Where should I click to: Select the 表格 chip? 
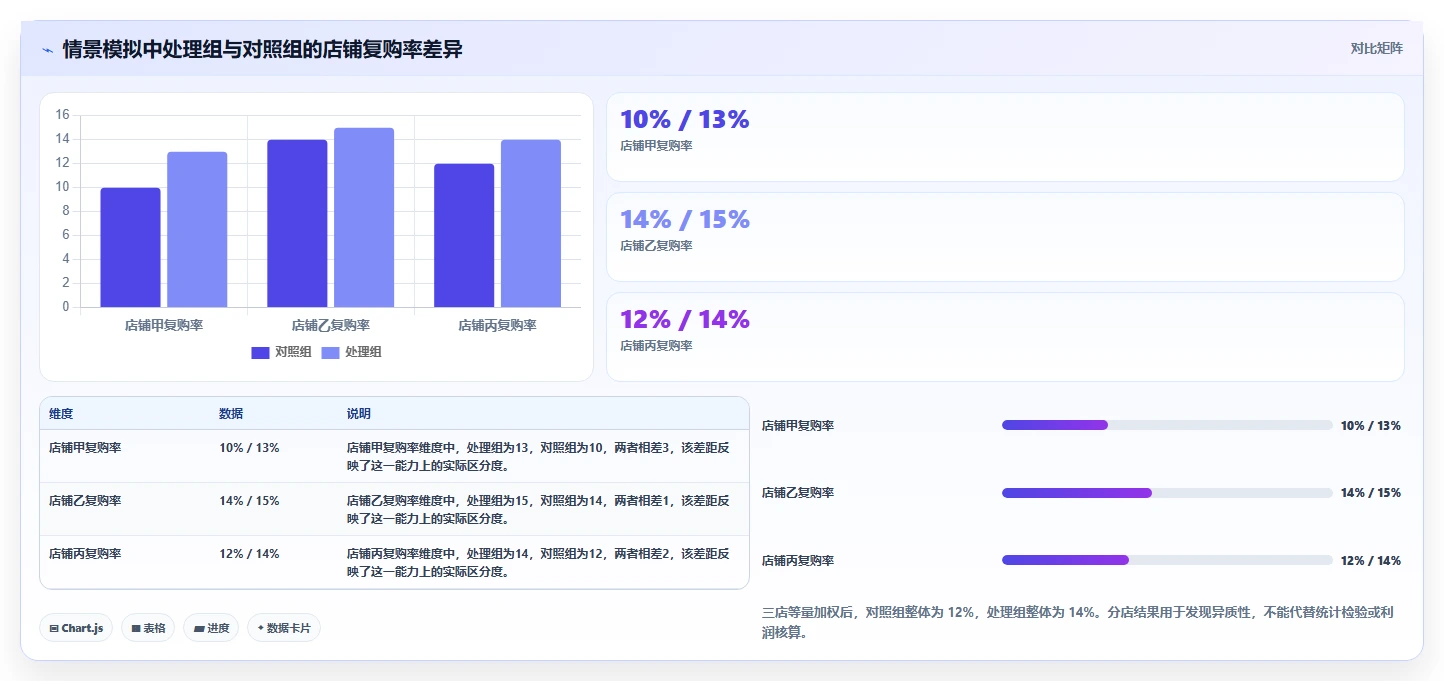tap(148, 628)
